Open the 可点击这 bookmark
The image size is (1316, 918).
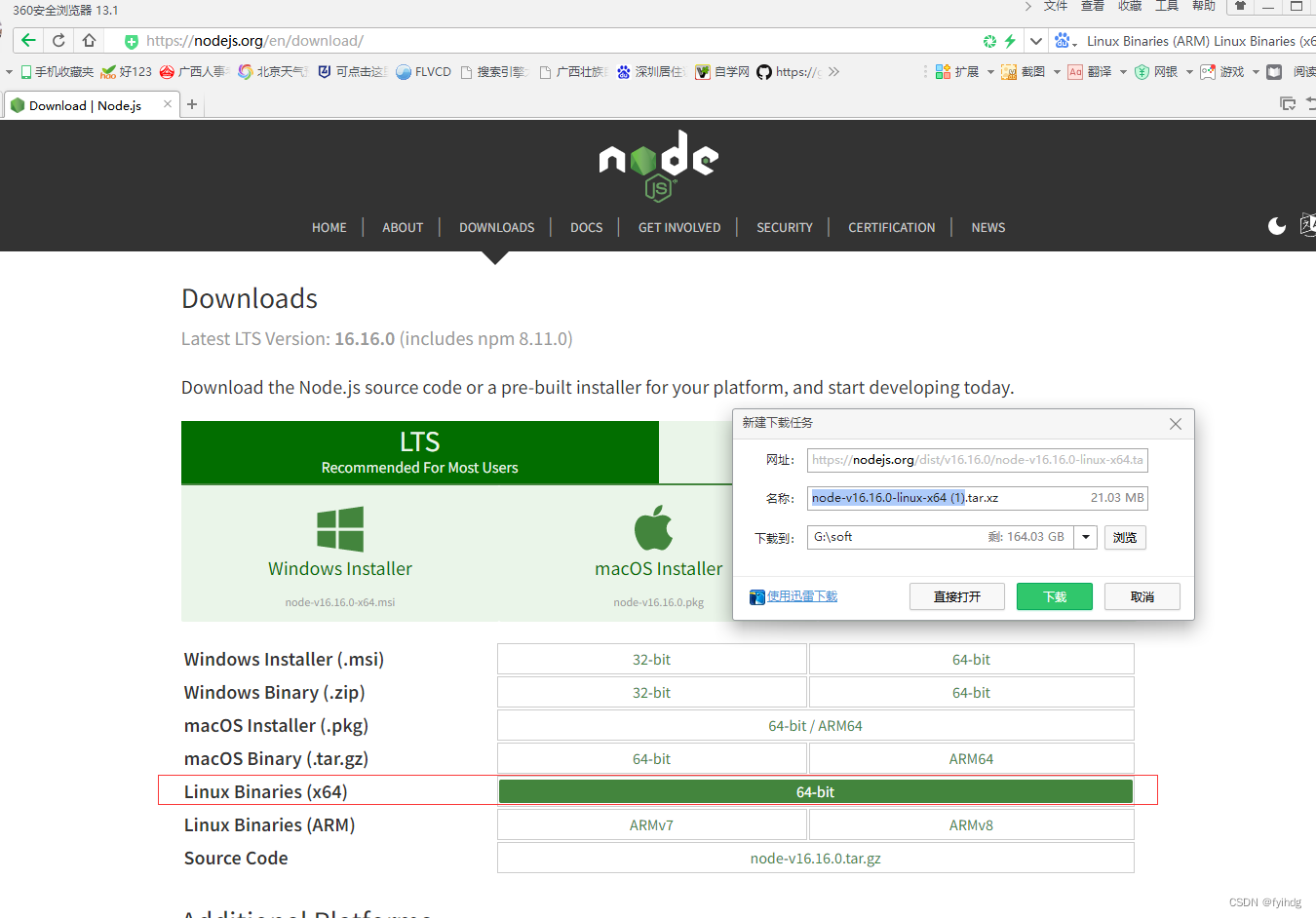(352, 72)
